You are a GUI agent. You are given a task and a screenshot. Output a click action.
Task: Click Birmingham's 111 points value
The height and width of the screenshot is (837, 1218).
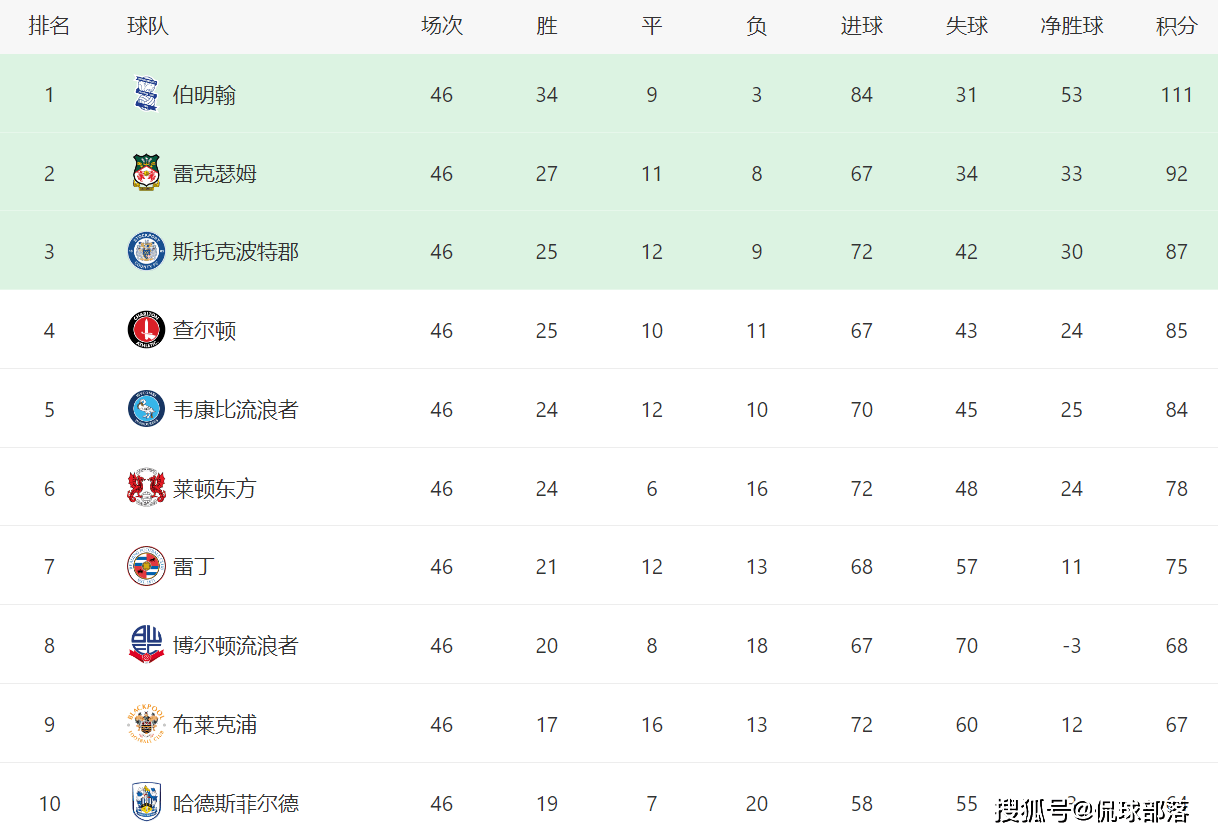click(x=1176, y=95)
